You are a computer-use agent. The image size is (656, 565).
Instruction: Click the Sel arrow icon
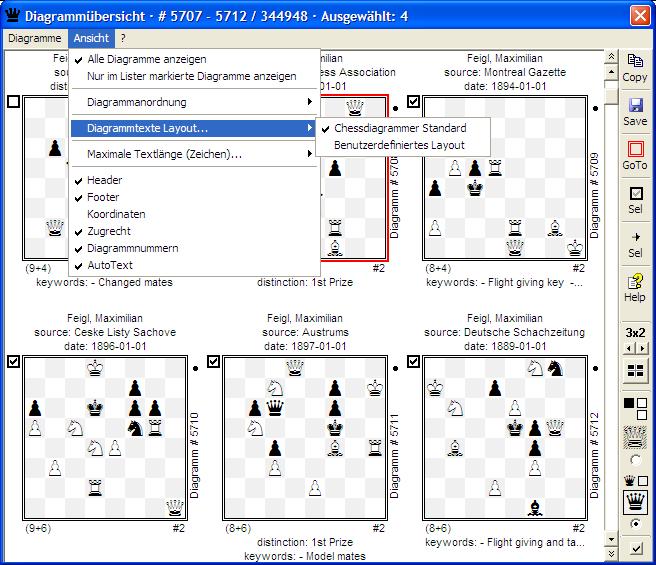pos(634,243)
